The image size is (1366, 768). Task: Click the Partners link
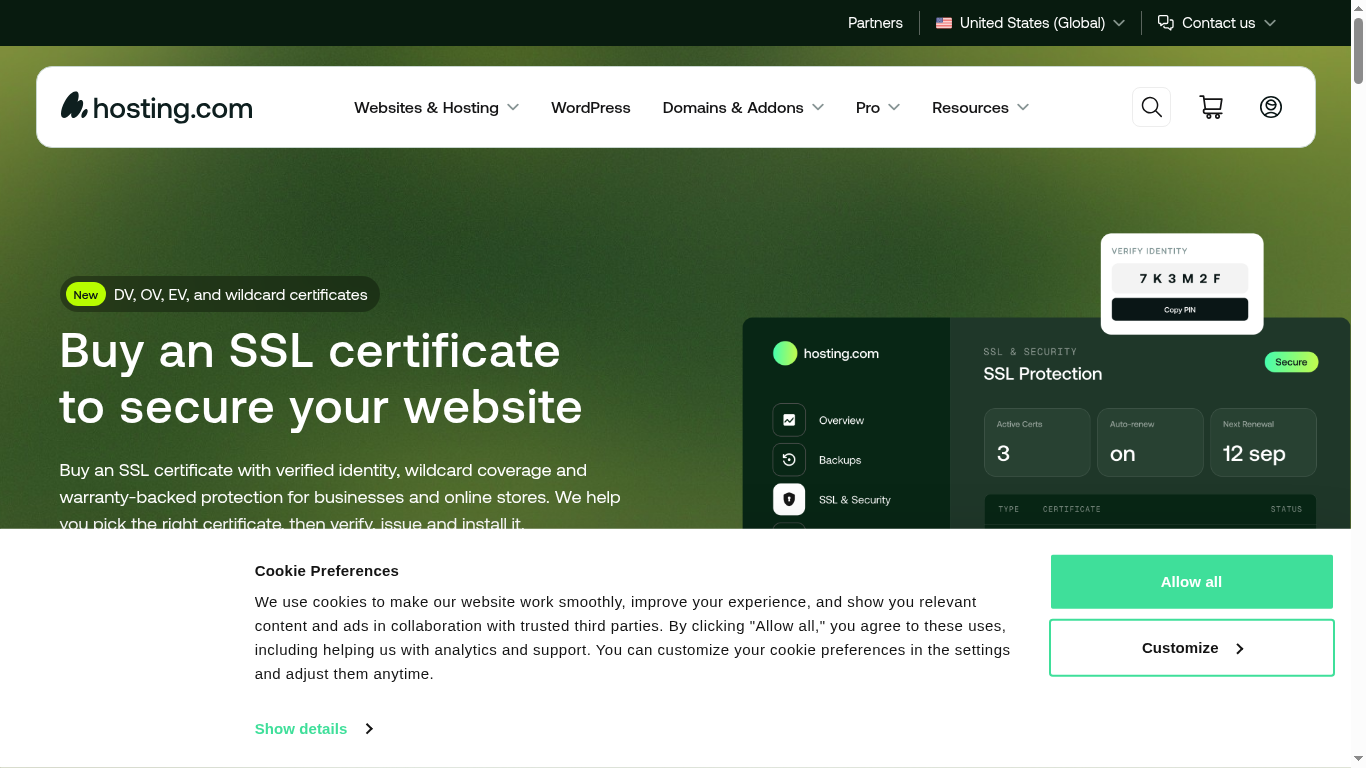(875, 23)
